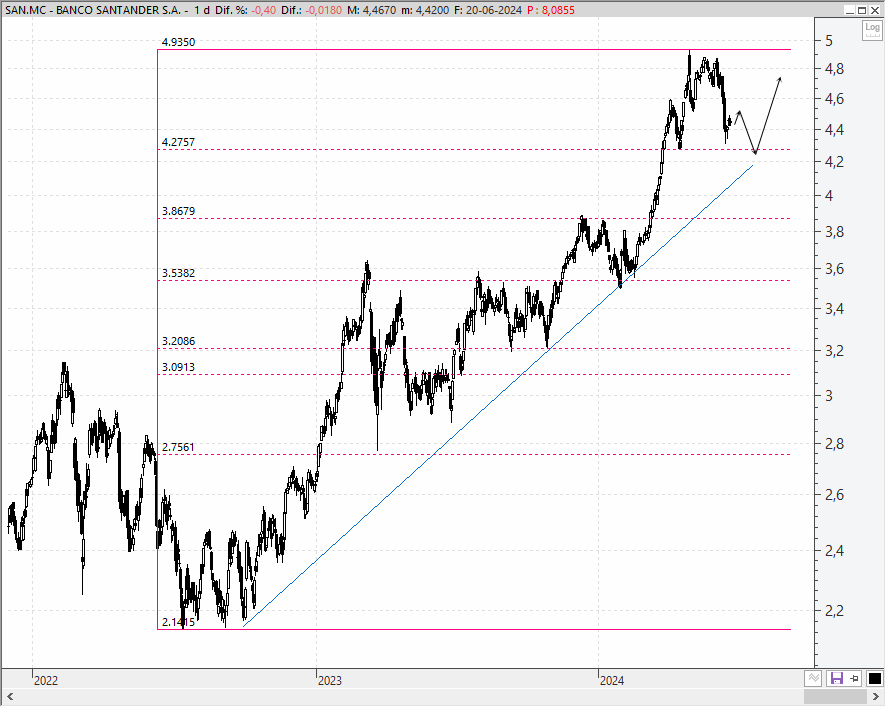Screen dimensions: 886x707
Task: Click the SAN.MC - BANCO SANTANDER S.A. title
Action: [93, 10]
